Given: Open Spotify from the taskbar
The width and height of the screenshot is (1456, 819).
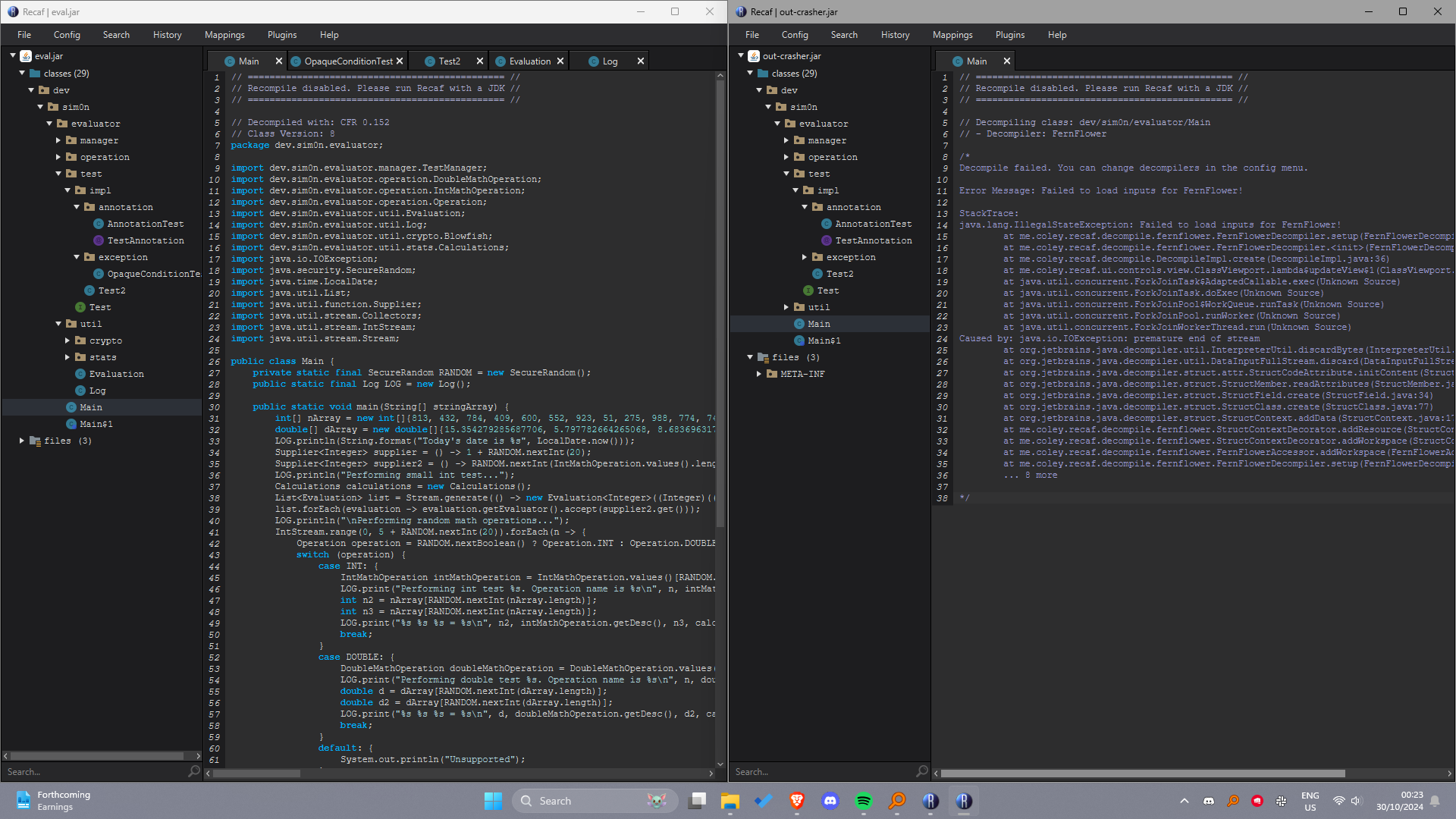Looking at the screenshot, I should pyautogui.click(x=864, y=801).
